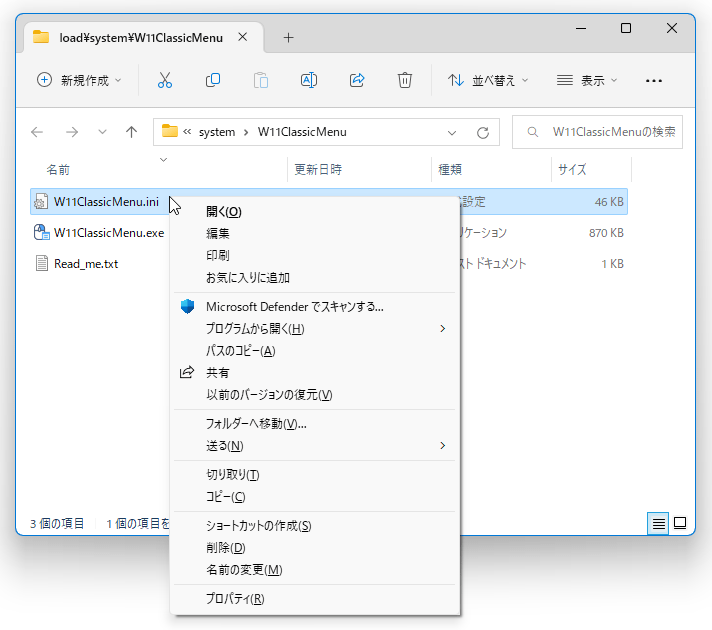This screenshot has width=712, height=630.
Task: Scan with Microsoft Defender
Action: click(314, 307)
